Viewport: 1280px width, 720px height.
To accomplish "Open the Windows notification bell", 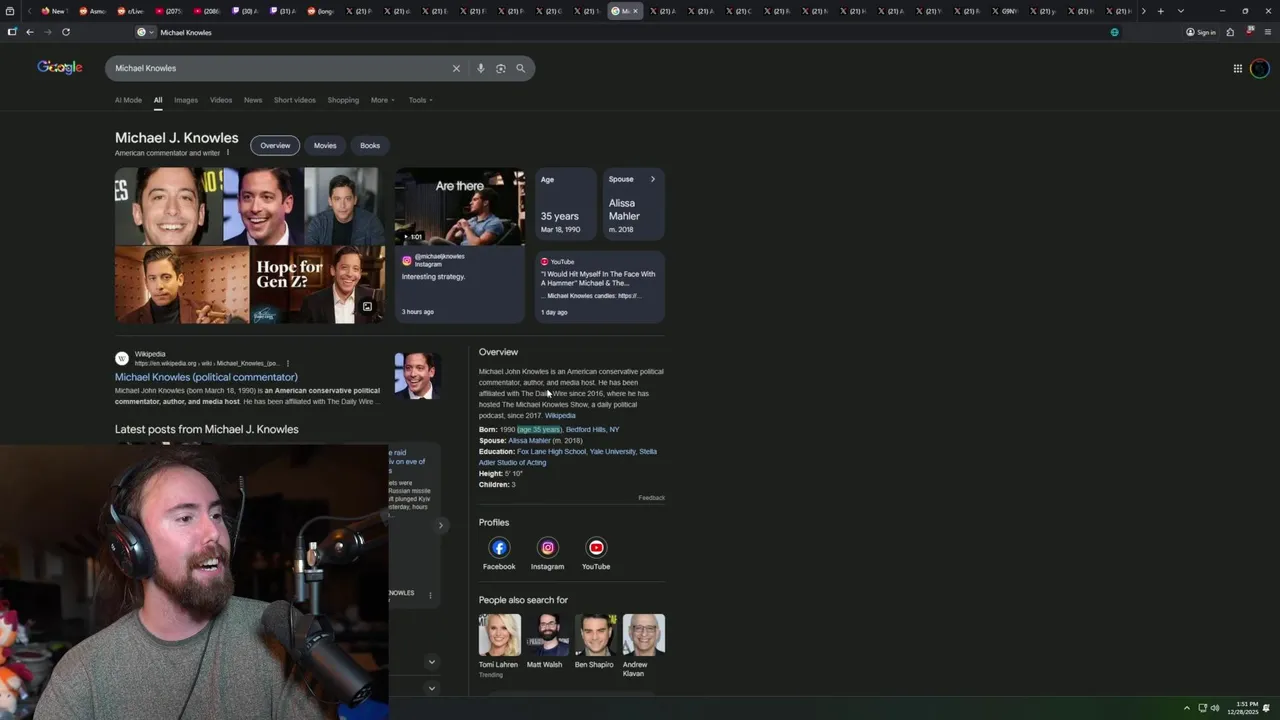I will [1266, 708].
